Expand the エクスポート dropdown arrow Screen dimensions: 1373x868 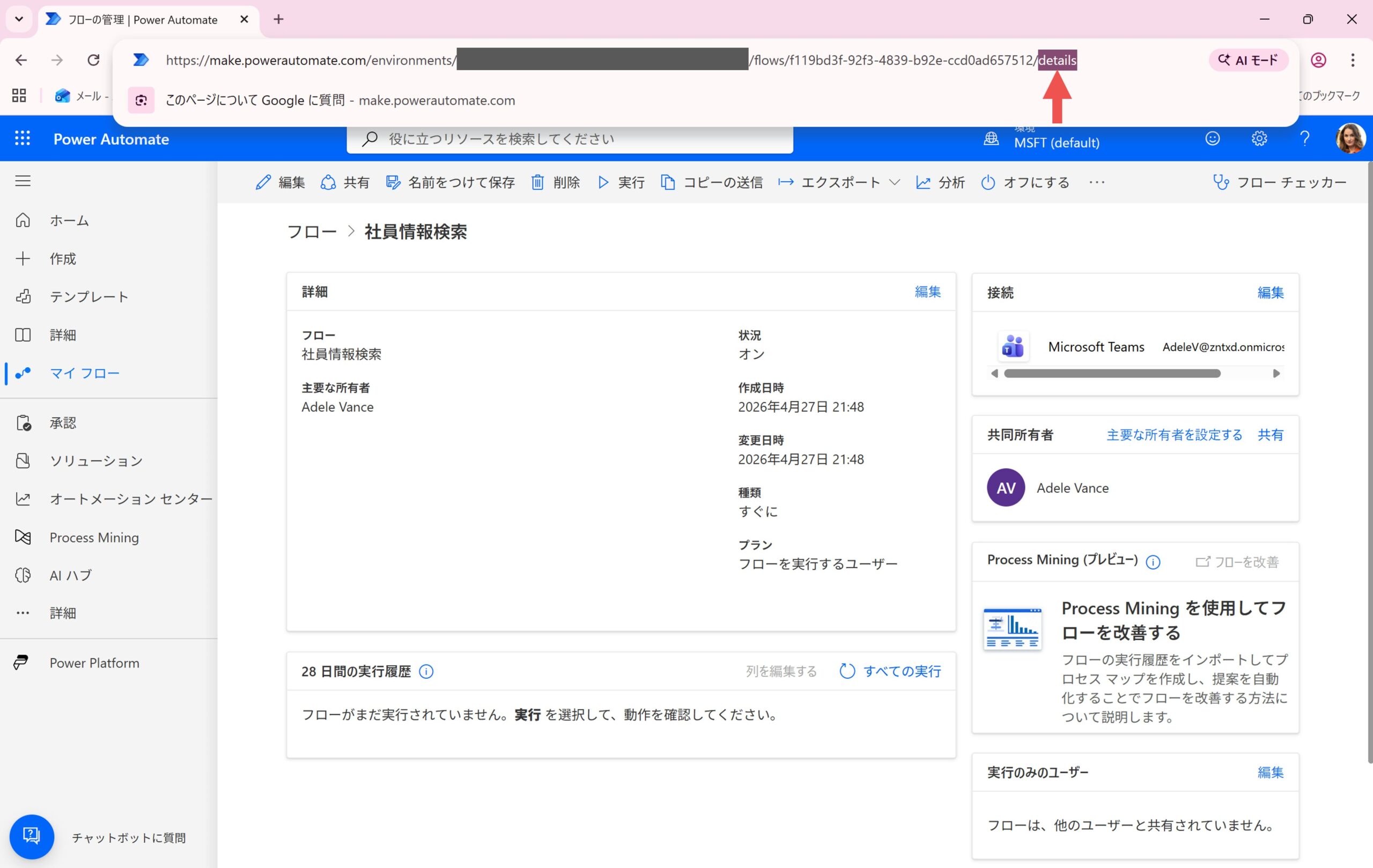[895, 182]
